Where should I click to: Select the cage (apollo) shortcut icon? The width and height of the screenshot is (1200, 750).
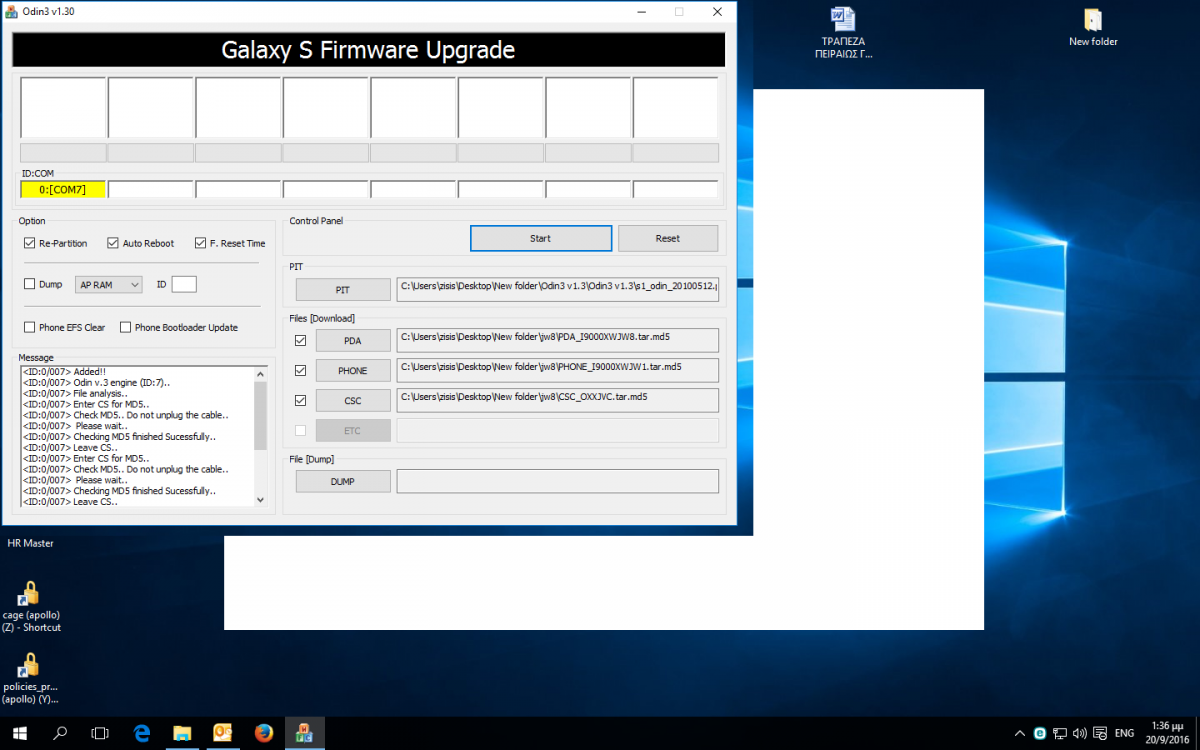(x=30, y=606)
